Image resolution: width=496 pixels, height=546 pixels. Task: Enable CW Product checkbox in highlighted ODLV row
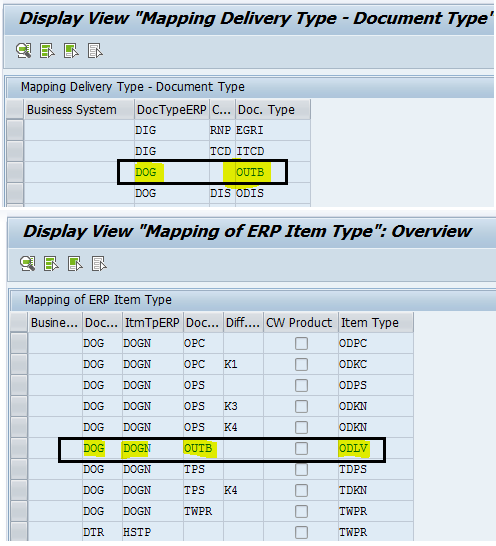click(x=301, y=448)
